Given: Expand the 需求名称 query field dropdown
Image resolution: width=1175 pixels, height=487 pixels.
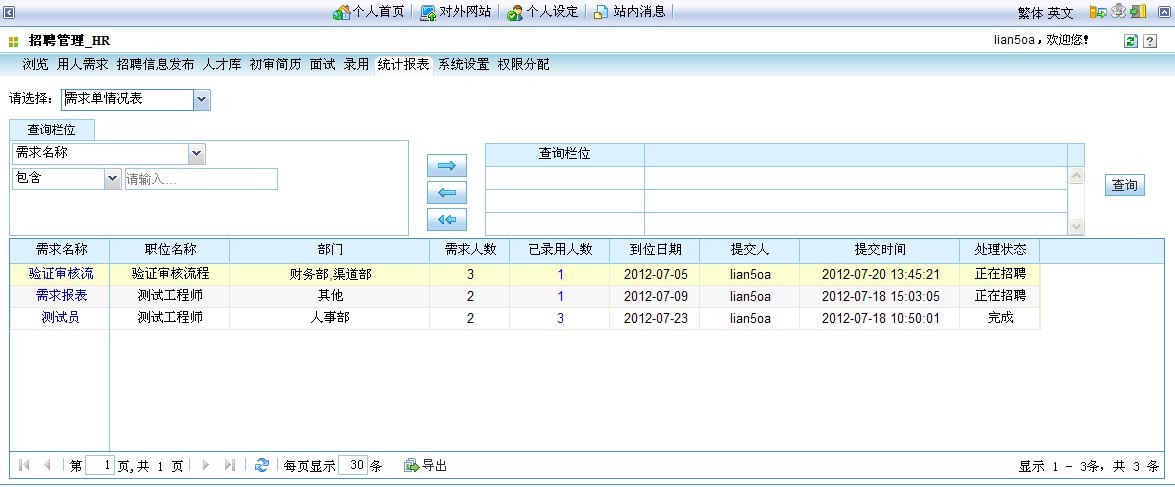Looking at the screenshot, I should [196, 153].
